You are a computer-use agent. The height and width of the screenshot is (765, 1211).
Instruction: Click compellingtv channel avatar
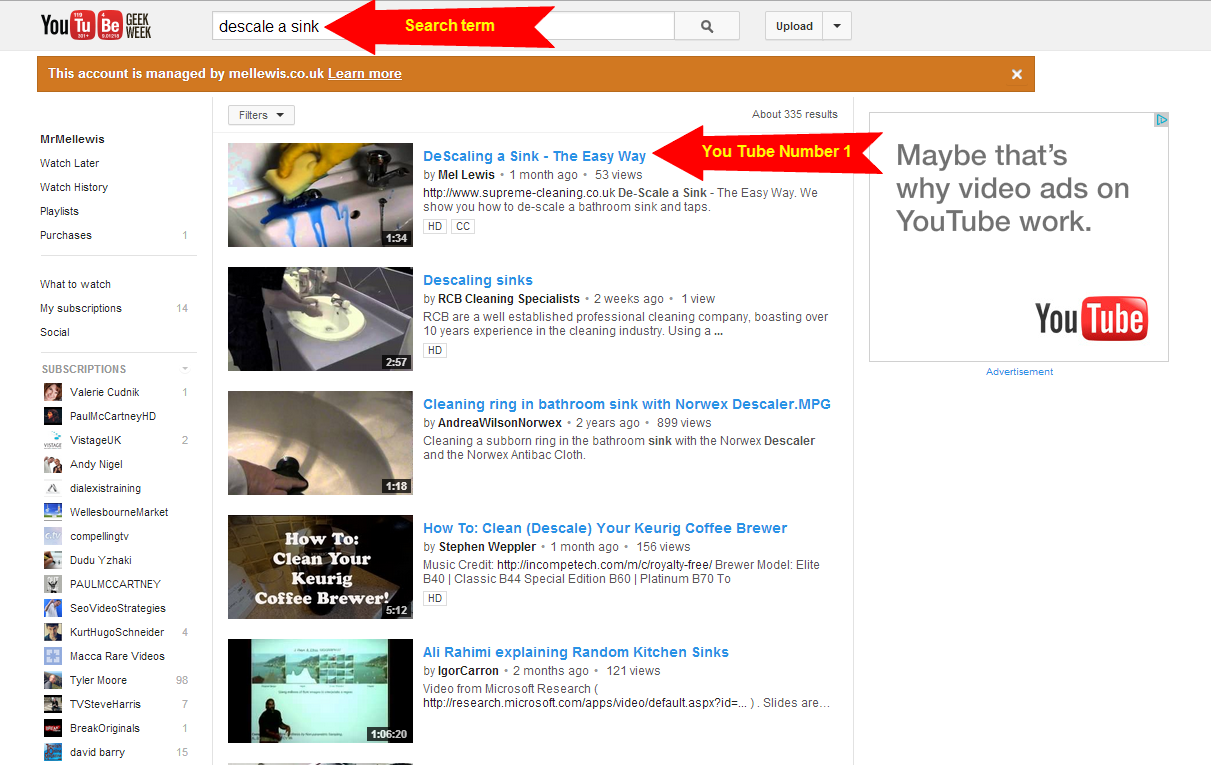[53, 536]
